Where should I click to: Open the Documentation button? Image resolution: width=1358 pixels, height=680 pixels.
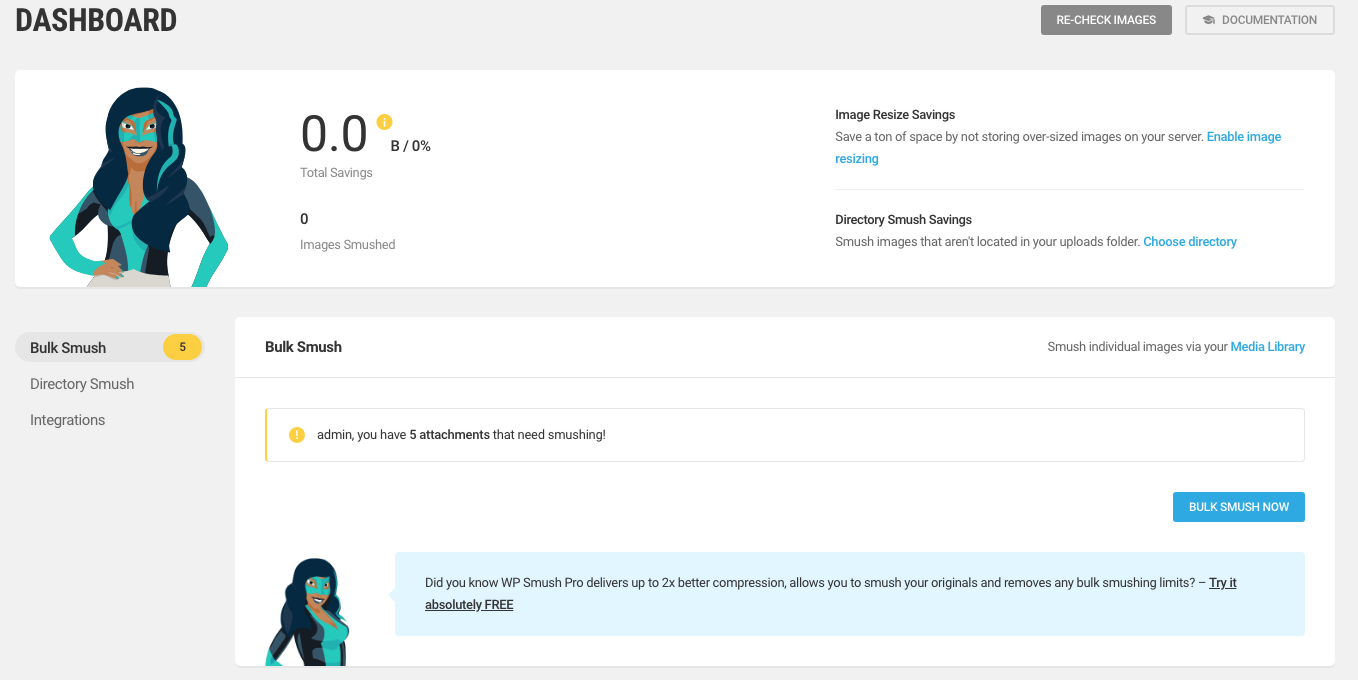point(1259,20)
